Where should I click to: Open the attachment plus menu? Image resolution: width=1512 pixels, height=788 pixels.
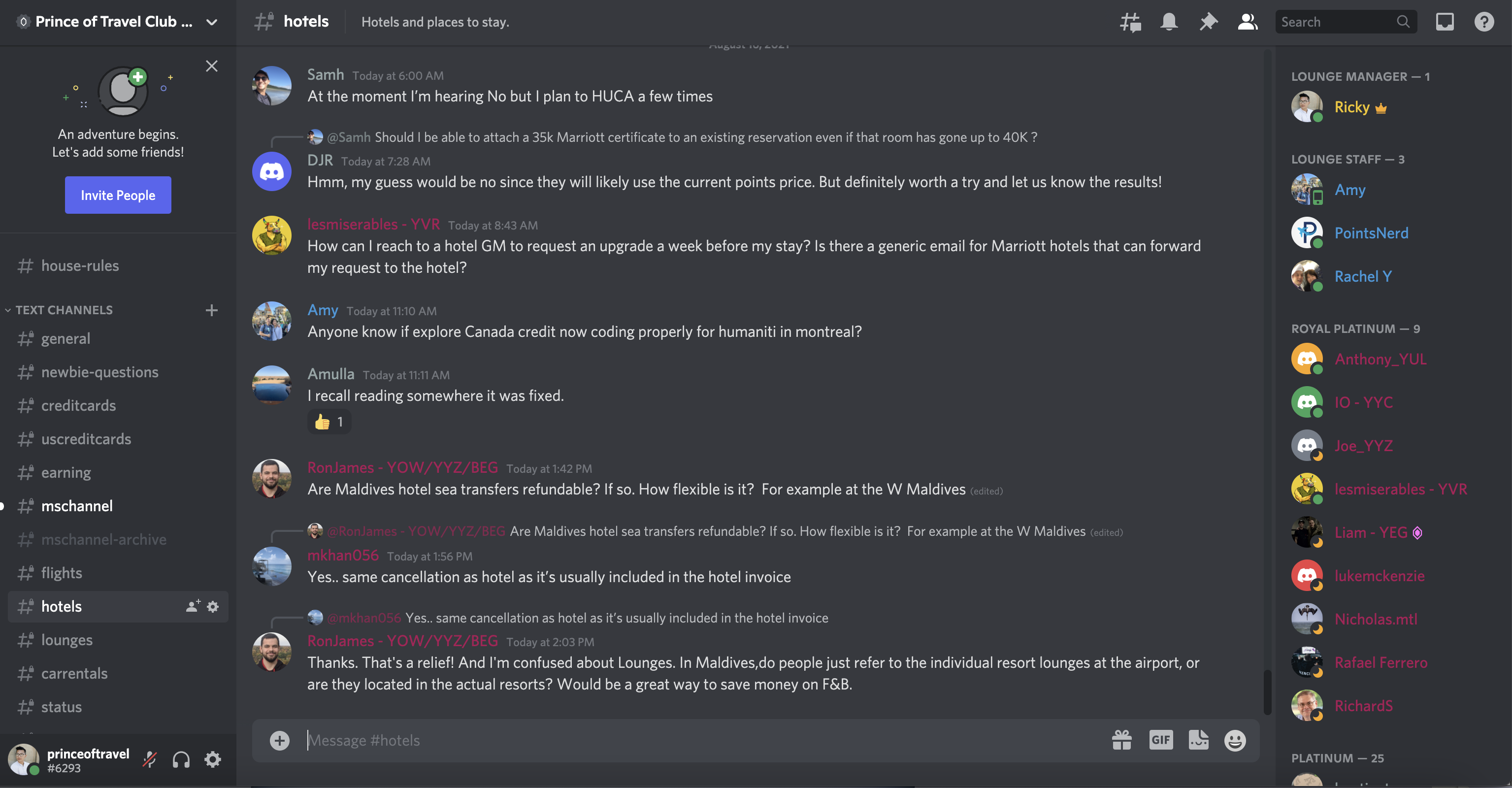pos(279,740)
